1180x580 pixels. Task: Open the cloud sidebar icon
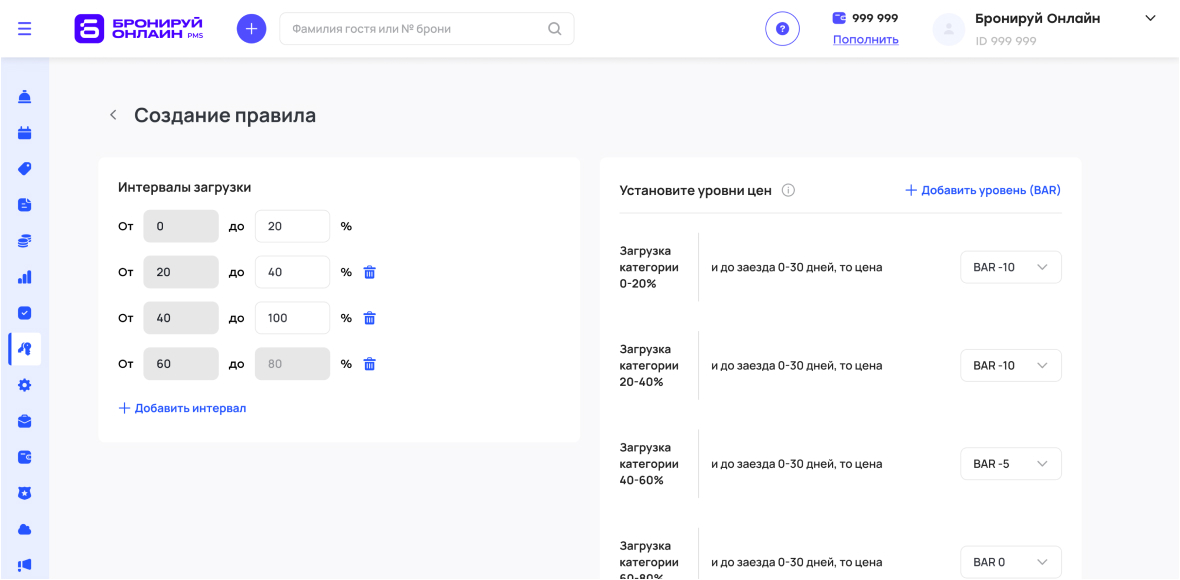25,529
